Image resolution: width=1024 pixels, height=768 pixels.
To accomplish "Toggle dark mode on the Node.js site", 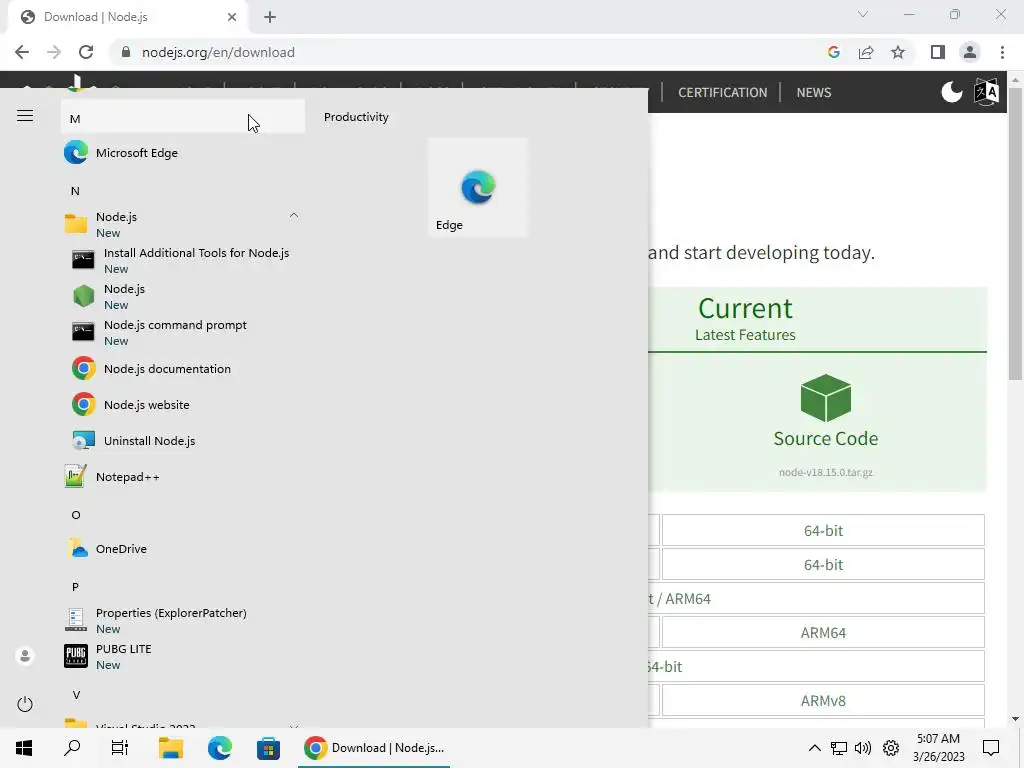I will click(x=952, y=92).
